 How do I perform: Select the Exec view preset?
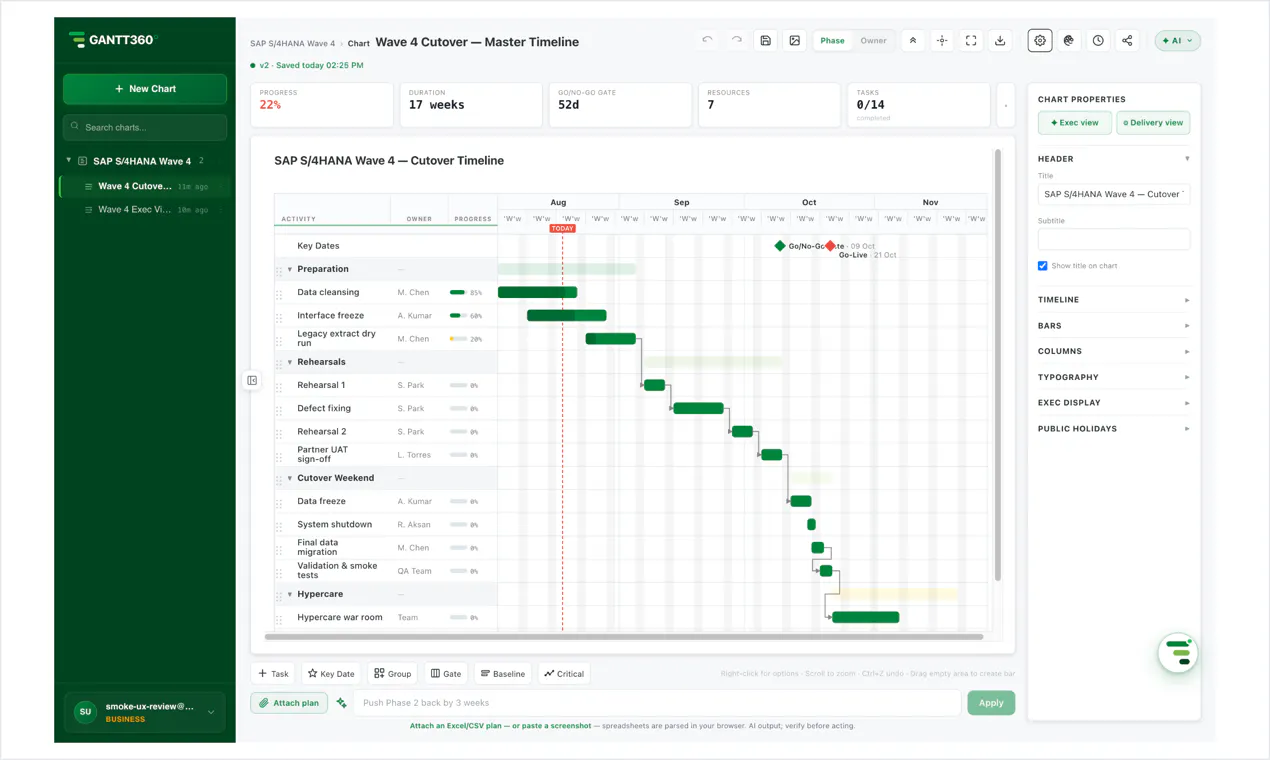(1075, 123)
